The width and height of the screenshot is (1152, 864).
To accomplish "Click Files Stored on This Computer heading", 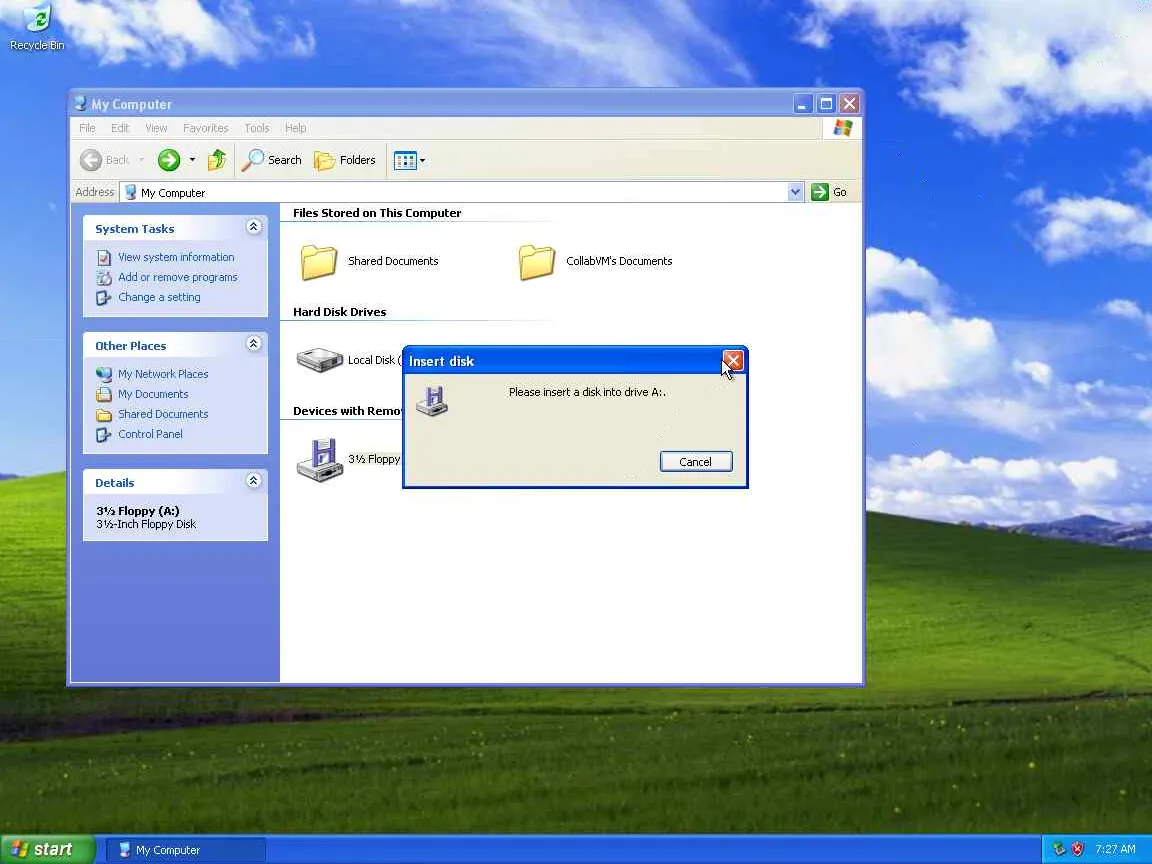I will 377,213.
